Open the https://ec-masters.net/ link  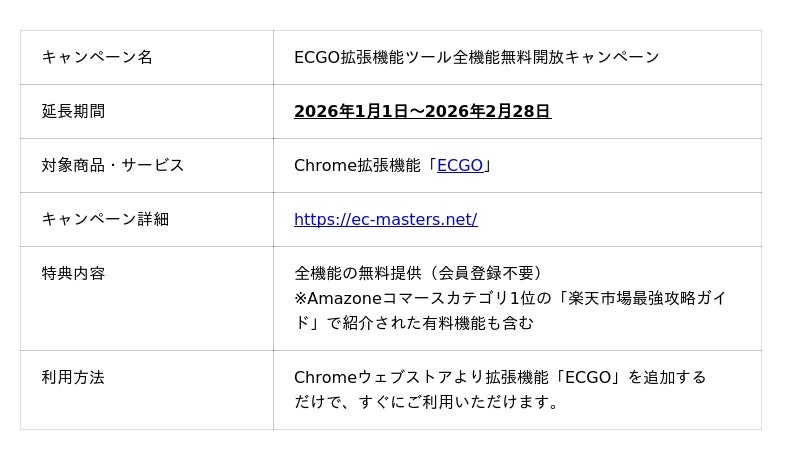click(385, 220)
